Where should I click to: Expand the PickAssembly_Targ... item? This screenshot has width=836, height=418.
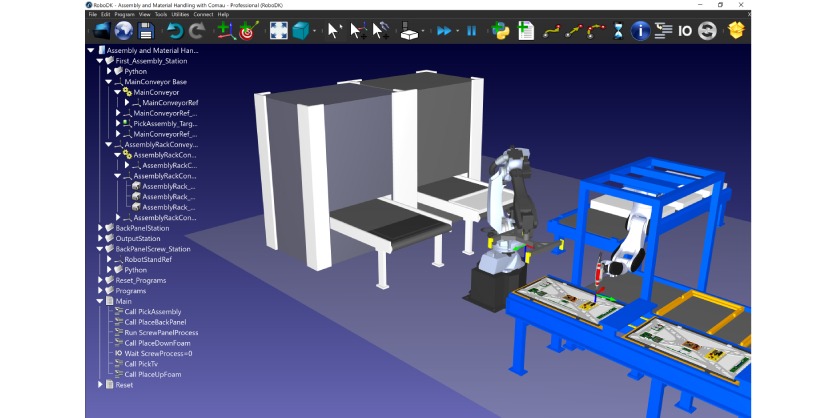tap(118, 124)
